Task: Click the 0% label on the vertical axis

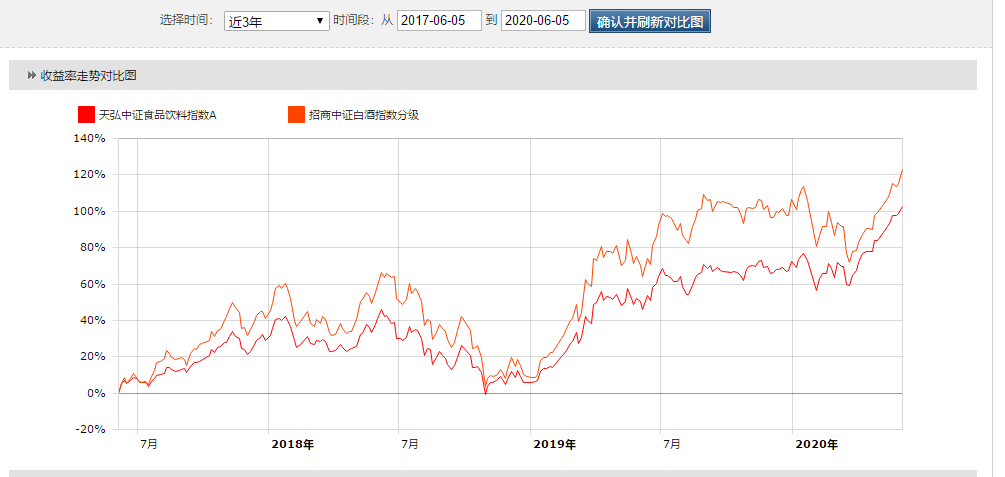Action: tap(95, 393)
